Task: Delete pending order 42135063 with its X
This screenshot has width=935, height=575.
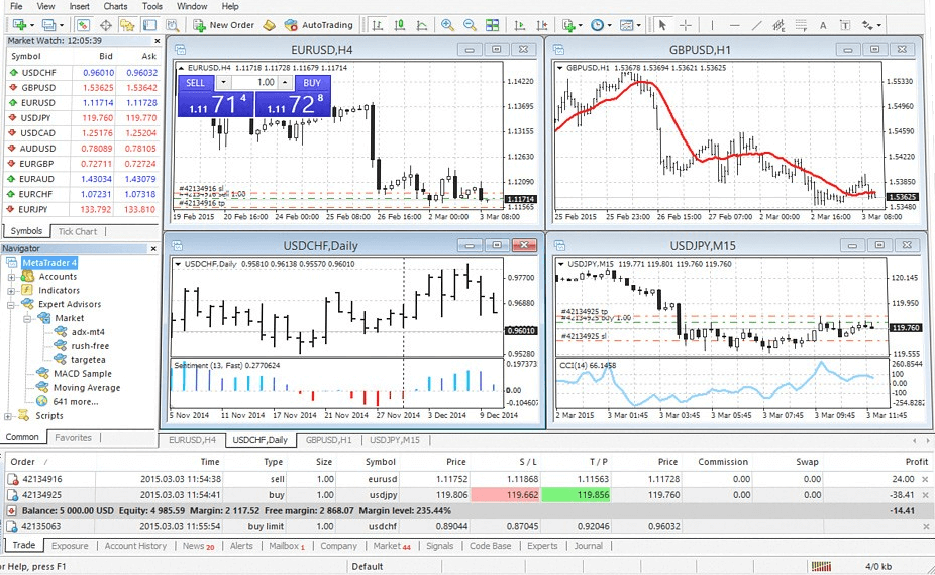Action: click(x=925, y=527)
